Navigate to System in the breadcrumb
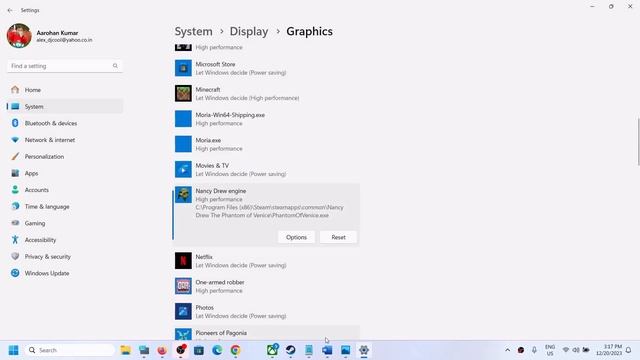This screenshot has height=360, width=640. pyautogui.click(x=193, y=31)
